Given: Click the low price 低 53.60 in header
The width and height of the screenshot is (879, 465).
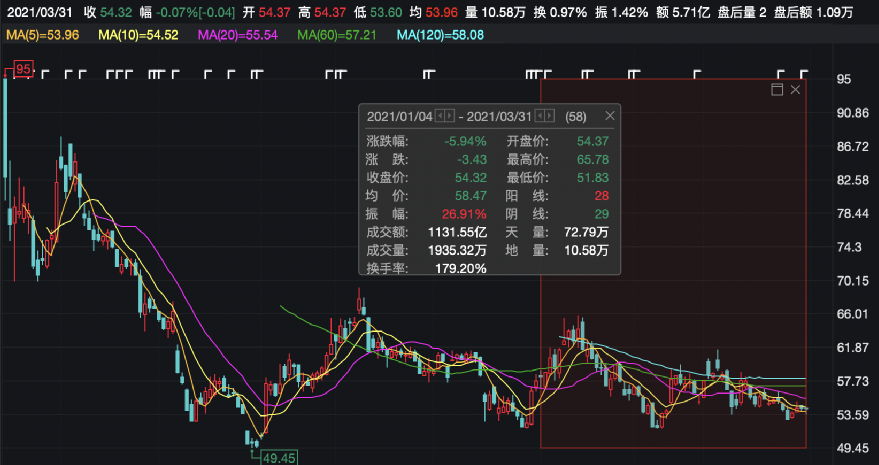Looking at the screenshot, I should 378,12.
